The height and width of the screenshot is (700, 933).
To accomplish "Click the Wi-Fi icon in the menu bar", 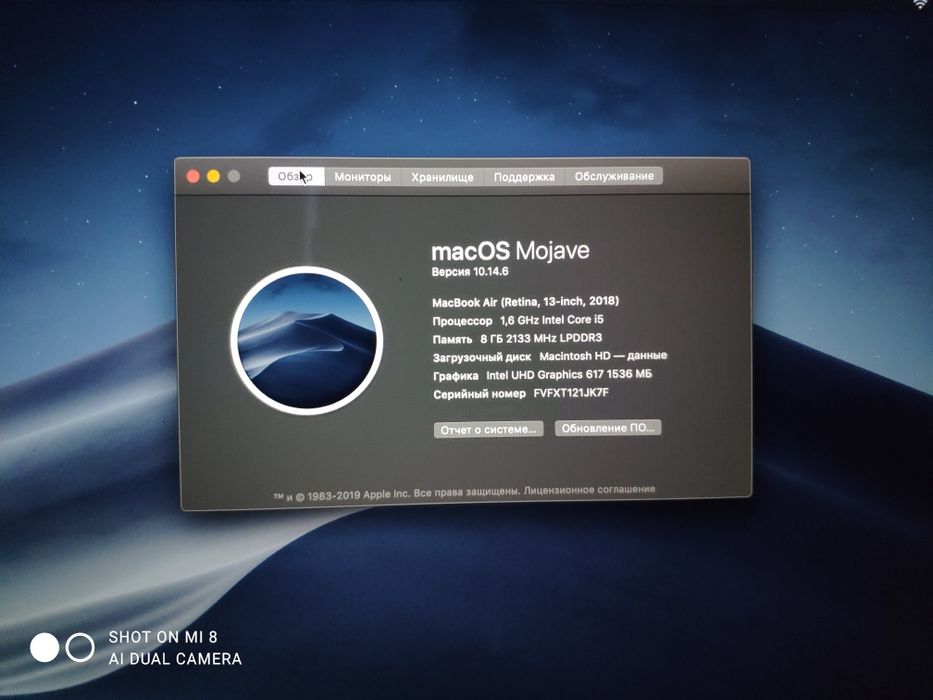I will [x=922, y=4].
